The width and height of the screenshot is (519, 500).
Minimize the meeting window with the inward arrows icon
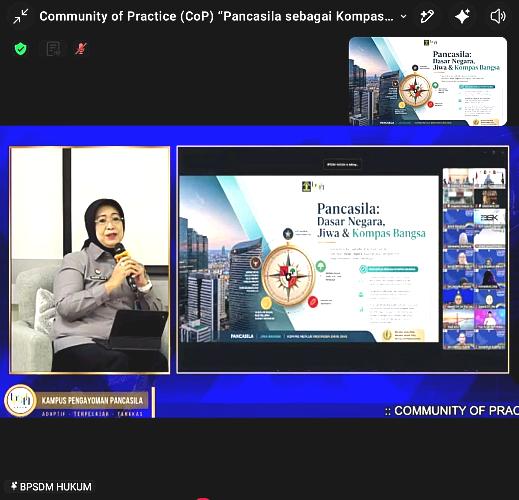(21, 16)
